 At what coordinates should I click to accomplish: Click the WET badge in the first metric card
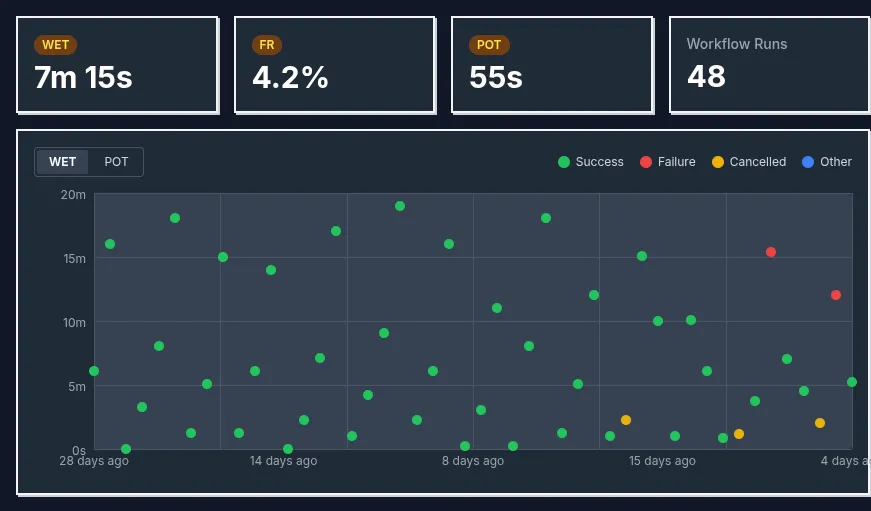pos(55,45)
